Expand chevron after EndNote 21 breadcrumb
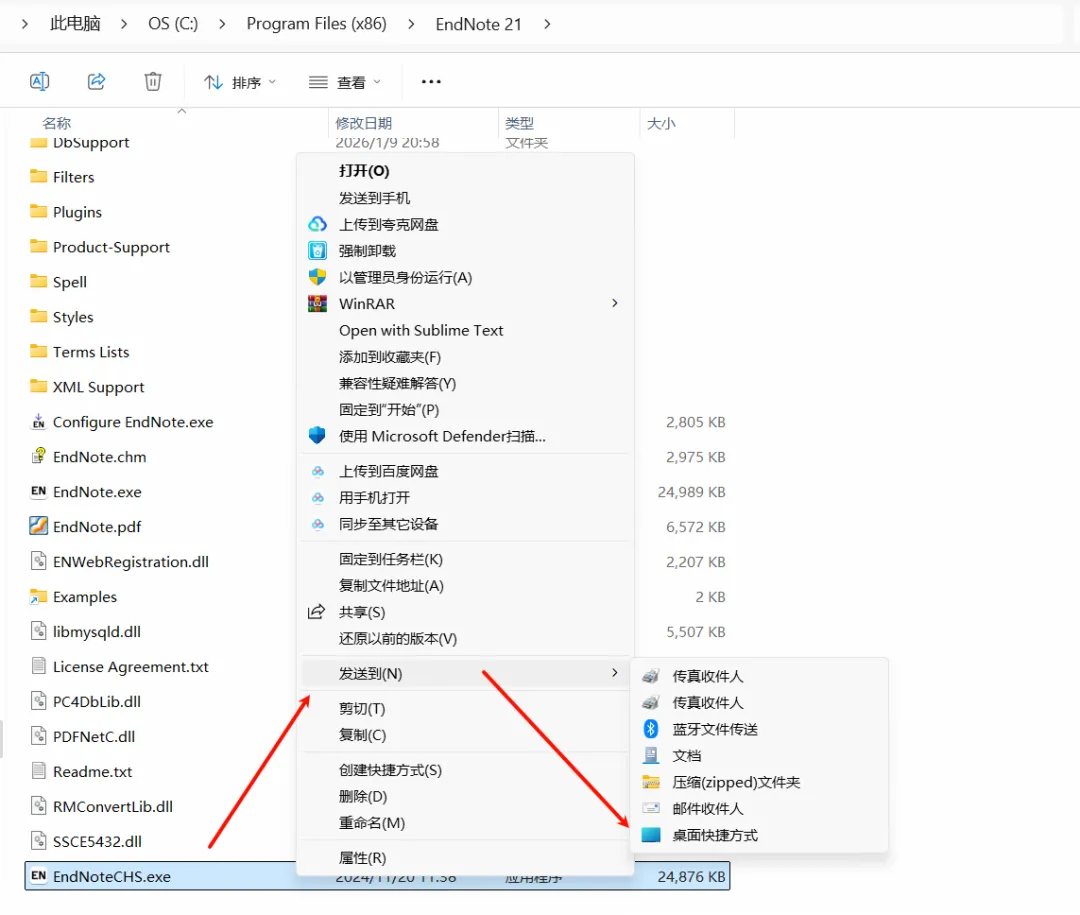Viewport: 1080px width, 915px height. [547, 24]
